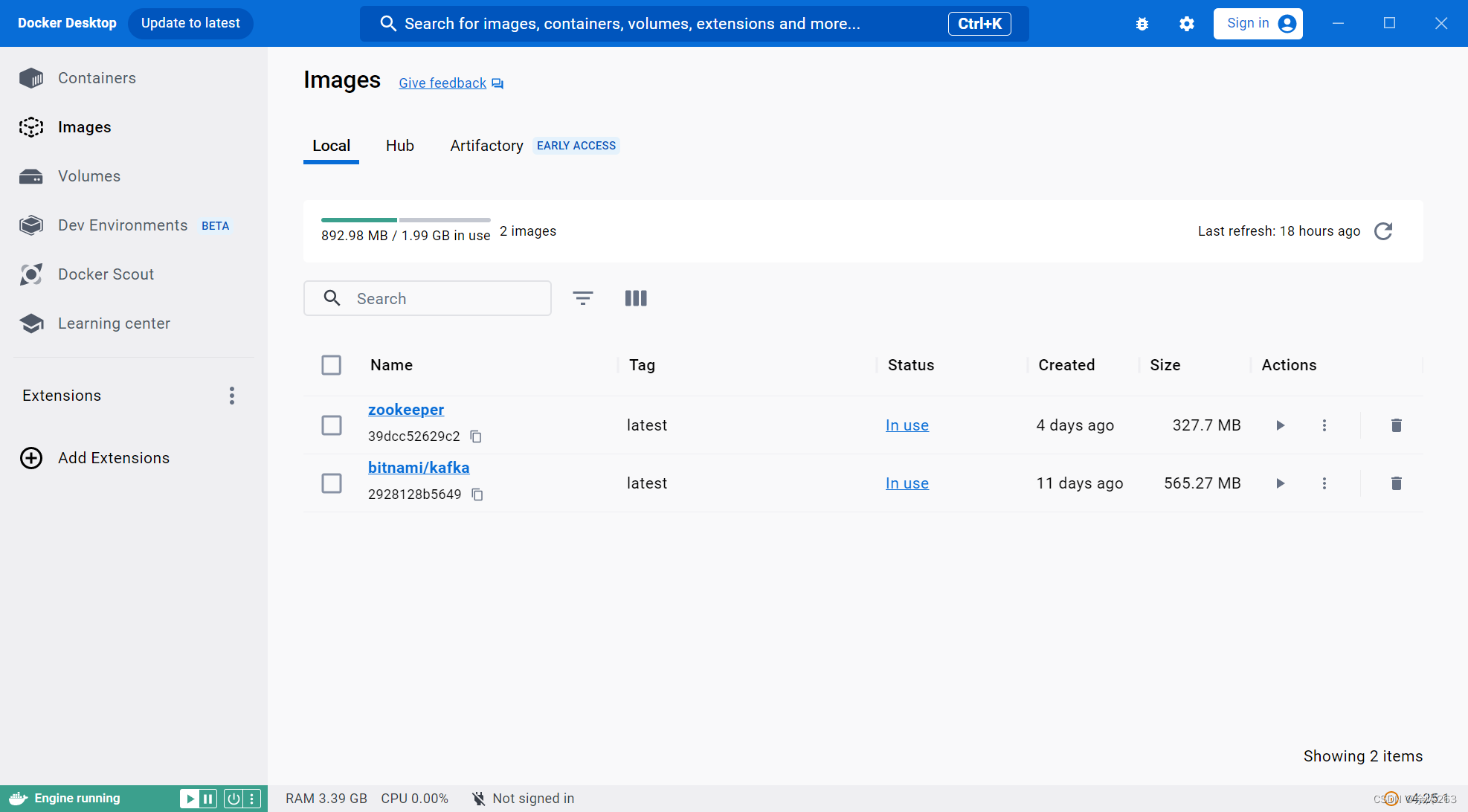This screenshot has width=1468, height=812.
Task: Toggle the select-all images checkbox
Action: point(332,364)
